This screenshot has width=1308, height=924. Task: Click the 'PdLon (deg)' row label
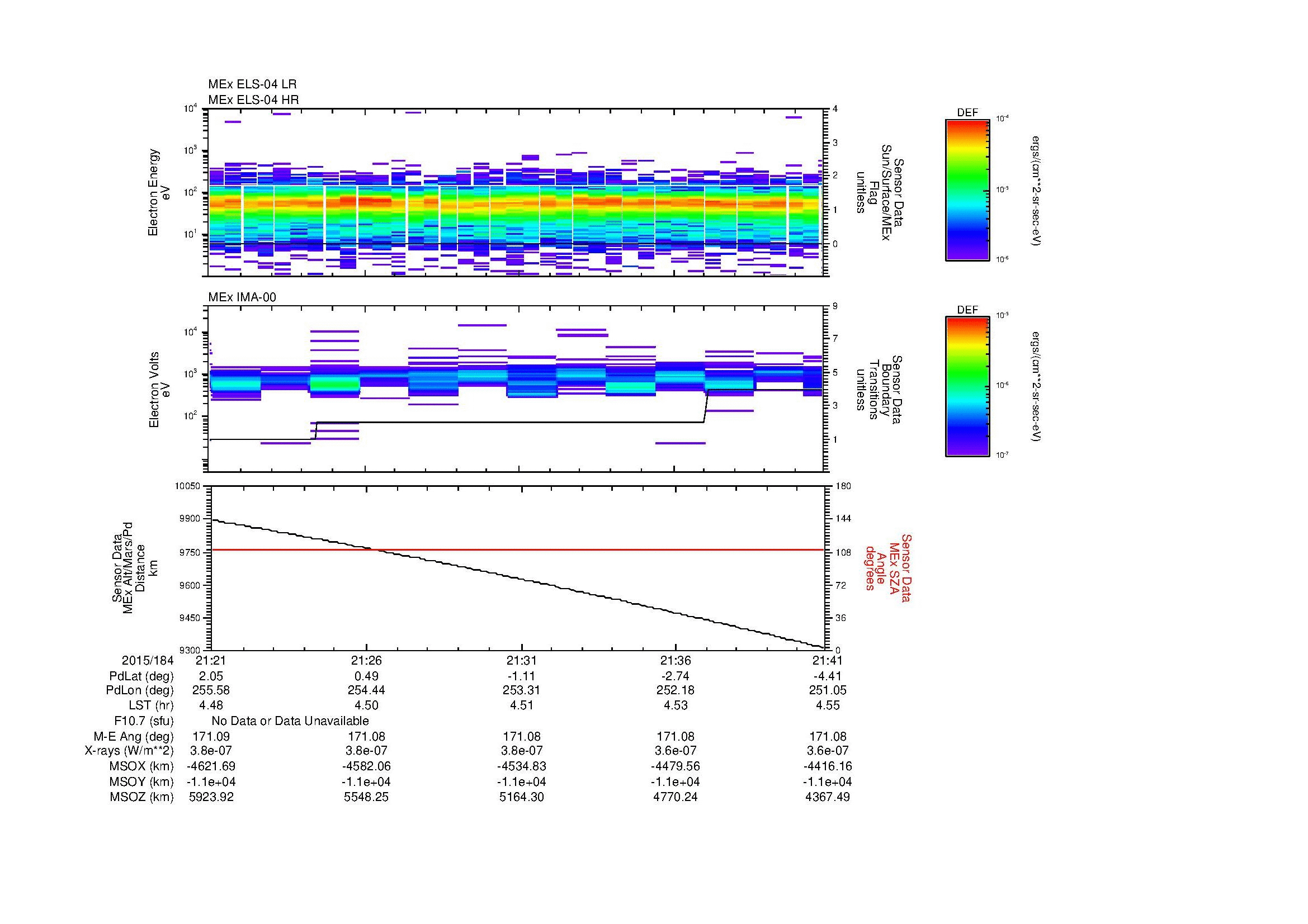click(140, 690)
